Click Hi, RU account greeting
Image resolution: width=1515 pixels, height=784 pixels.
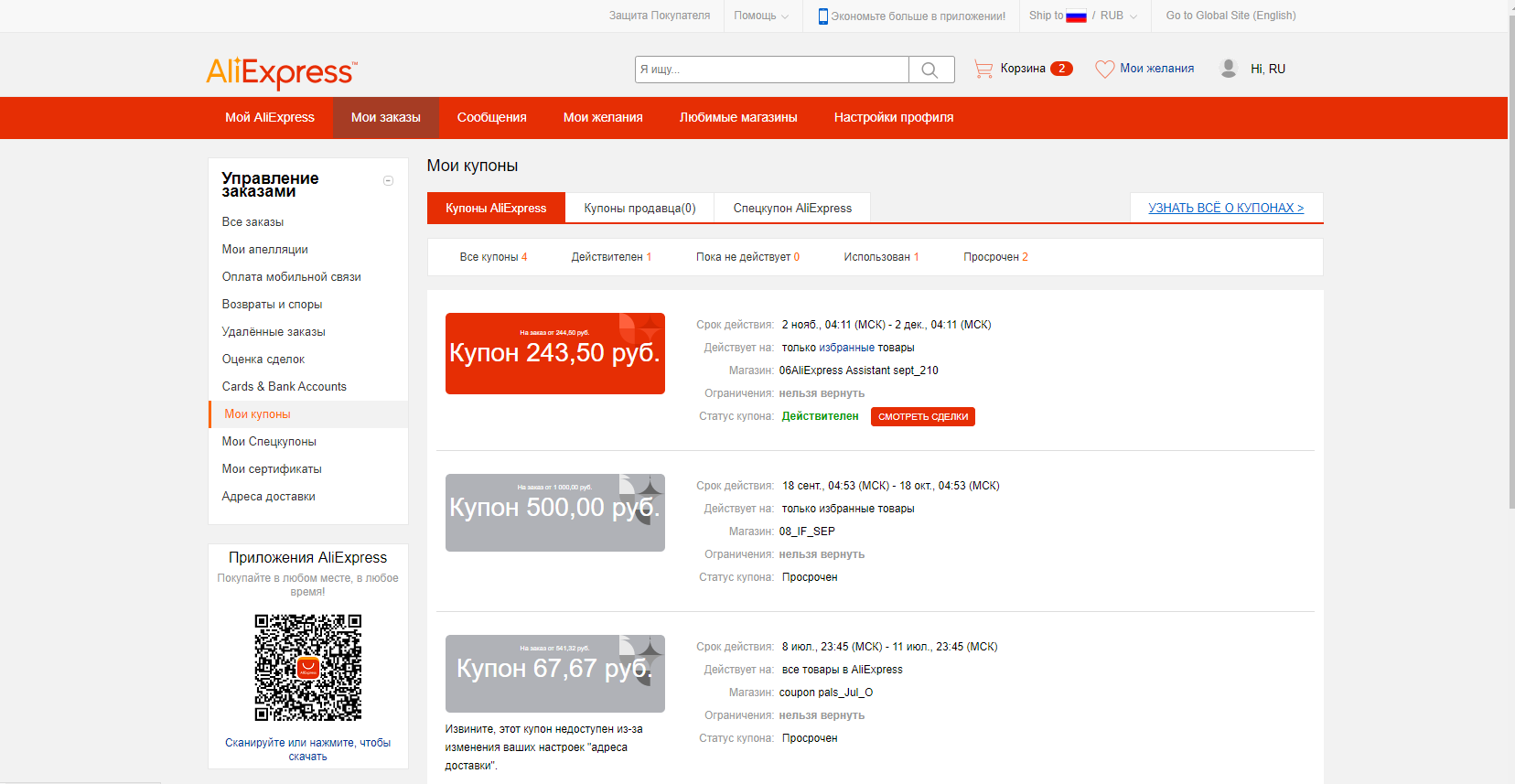click(x=1268, y=69)
